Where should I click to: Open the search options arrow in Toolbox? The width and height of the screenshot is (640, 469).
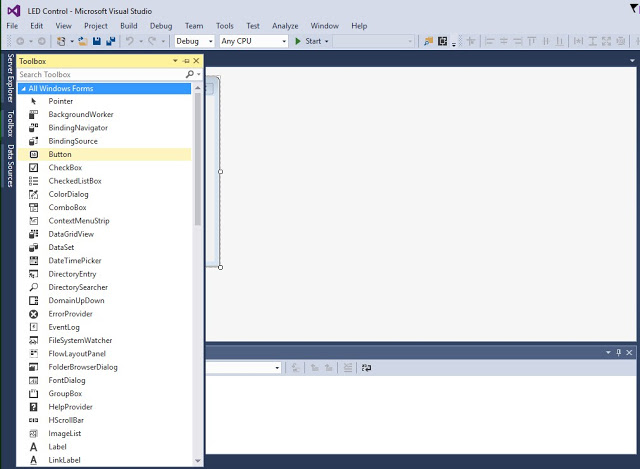199,74
